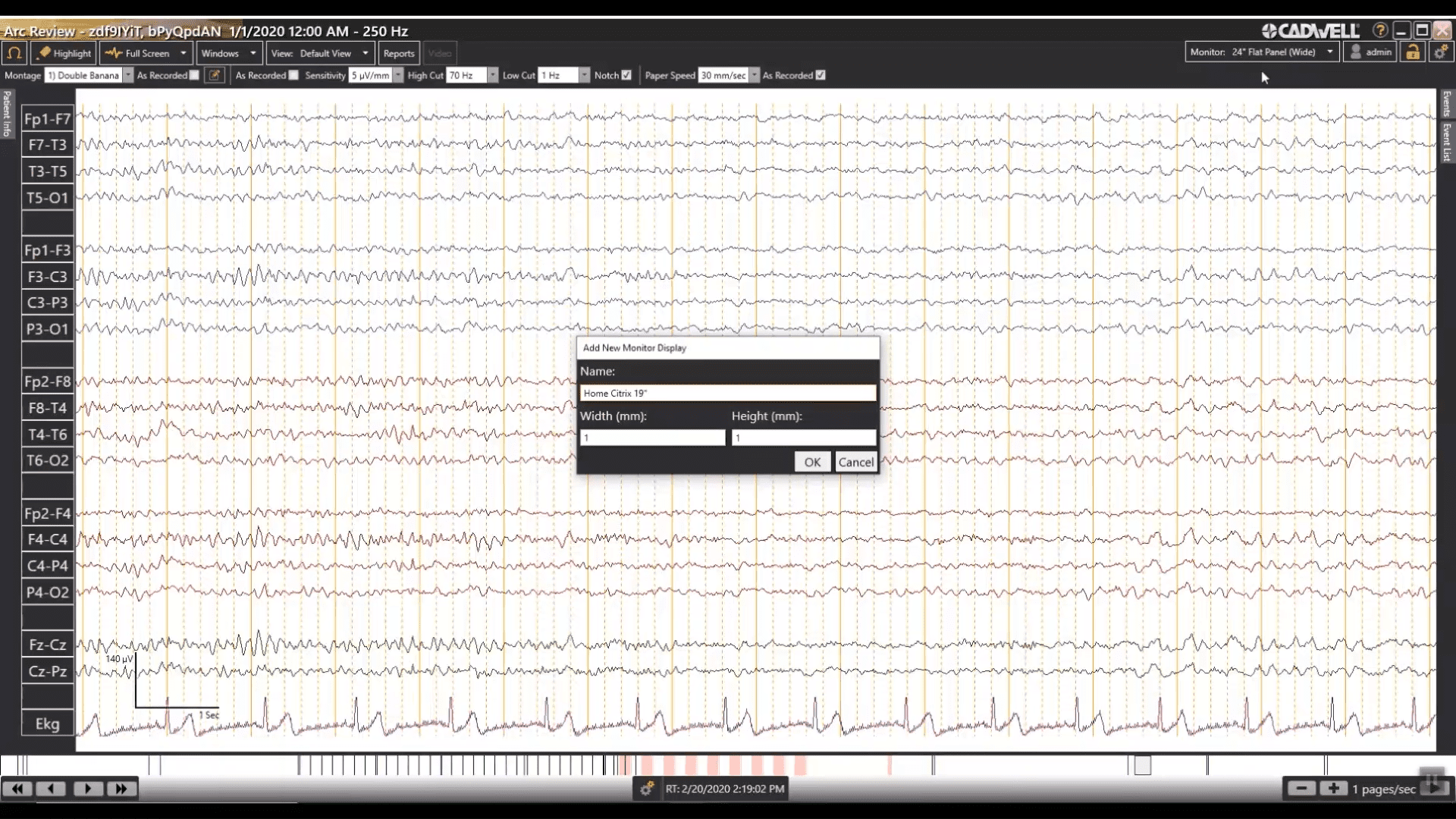This screenshot has height=819, width=1456.
Task: Click OK in Add New Monitor Display dialog
Action: (x=811, y=462)
